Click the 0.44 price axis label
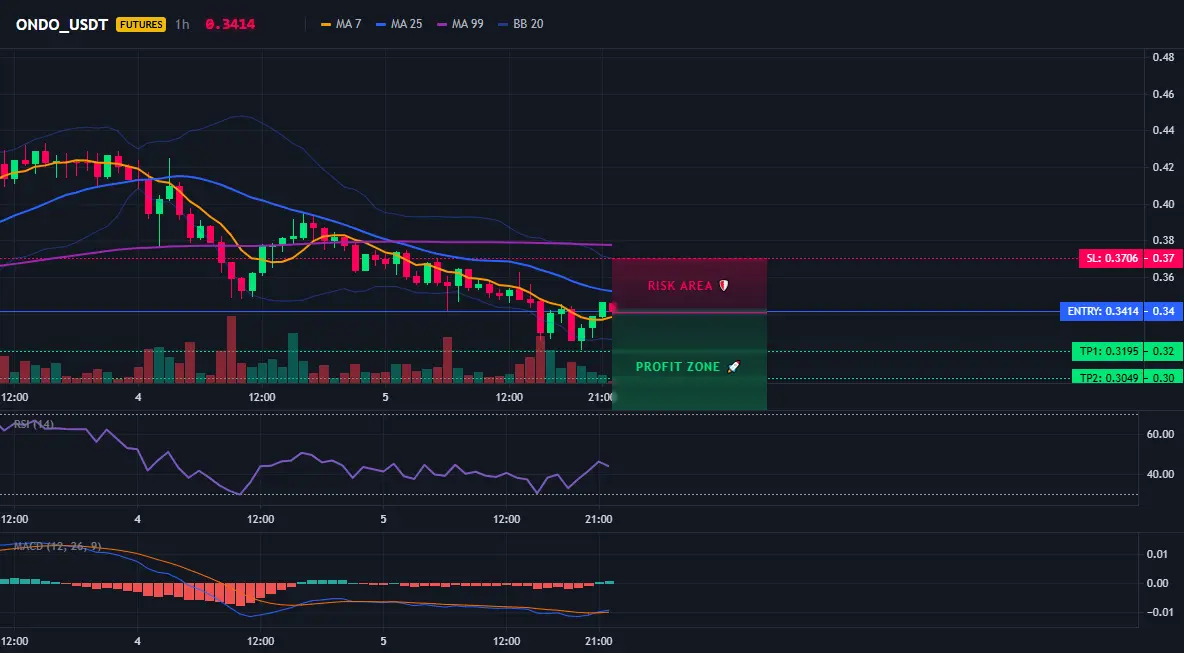 [1163, 131]
